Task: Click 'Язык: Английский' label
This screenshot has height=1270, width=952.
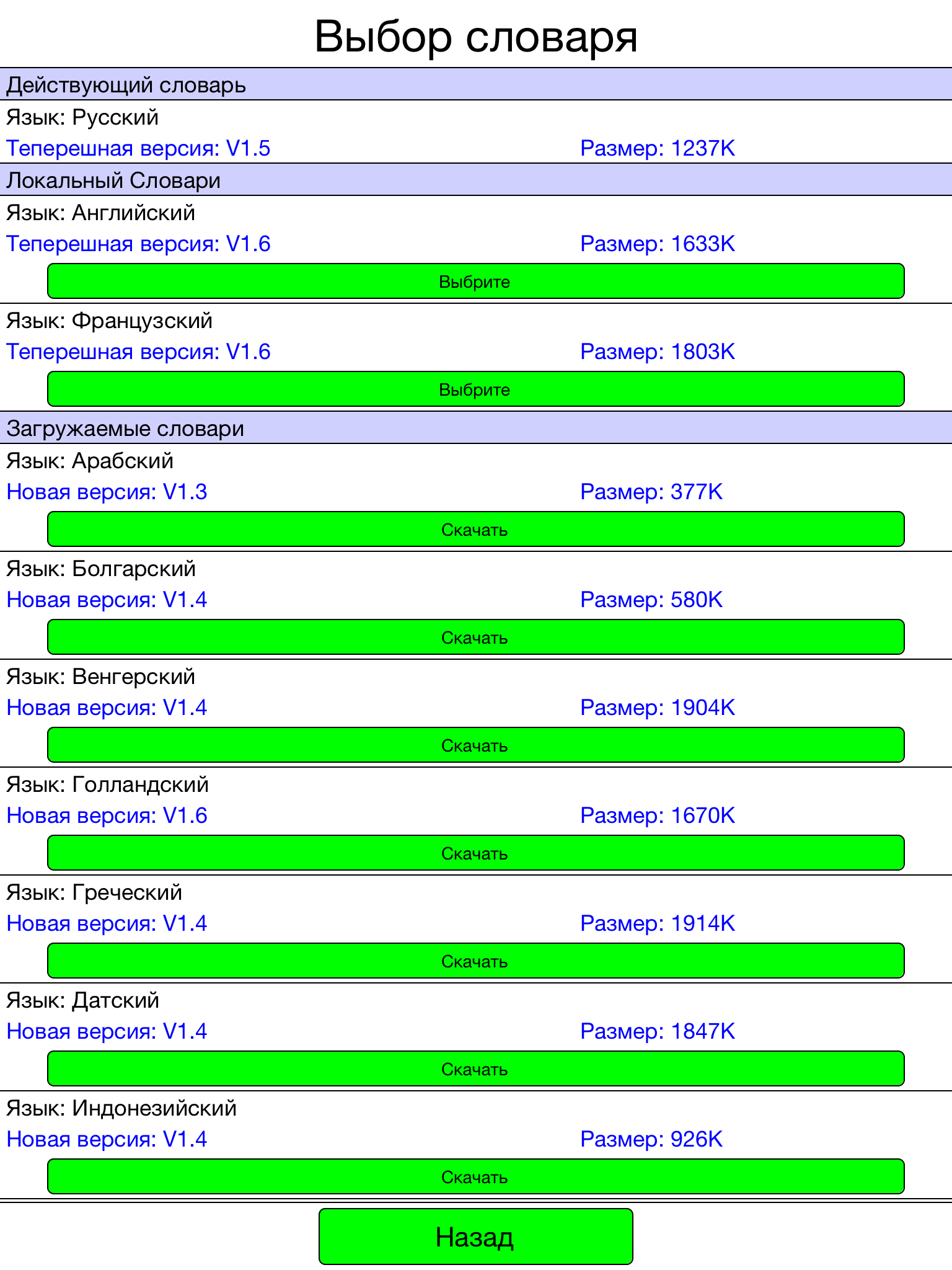Action: pos(100,213)
